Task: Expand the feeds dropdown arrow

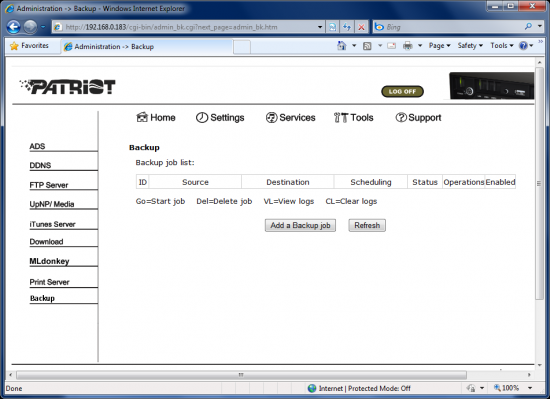Action: click(380, 46)
